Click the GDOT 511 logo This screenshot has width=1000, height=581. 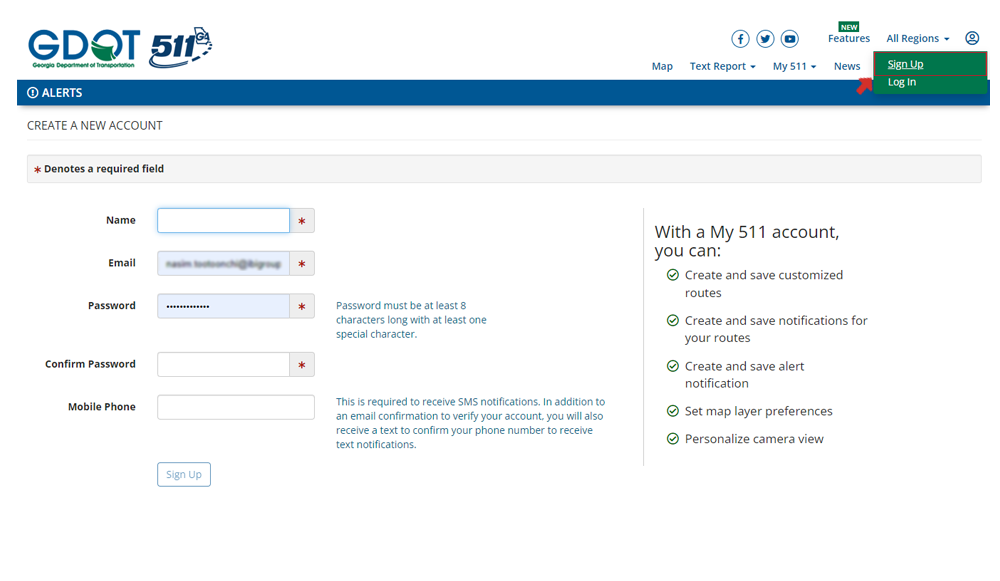point(120,47)
